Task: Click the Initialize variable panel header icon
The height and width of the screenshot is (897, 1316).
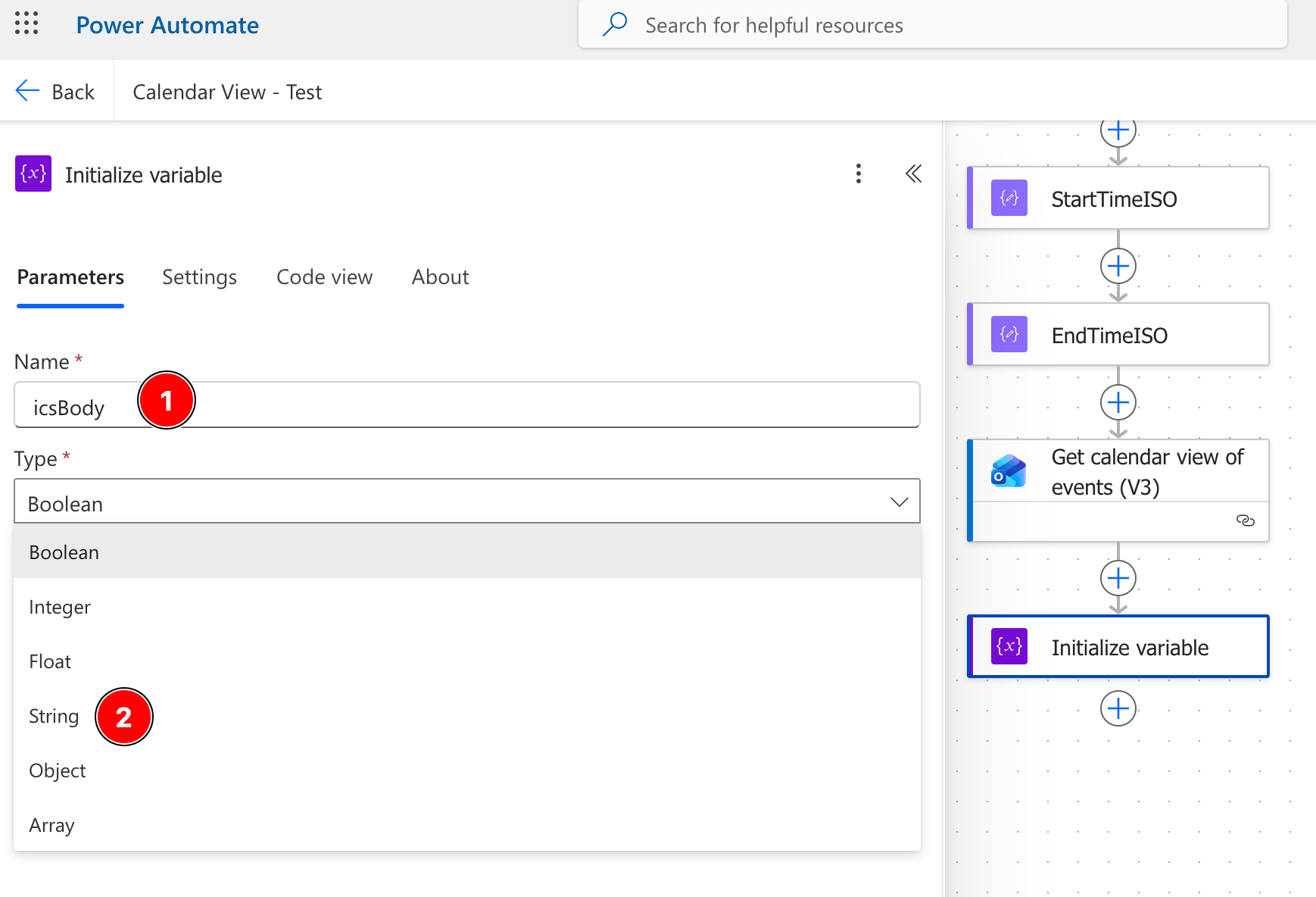Action: pyautogui.click(x=33, y=173)
